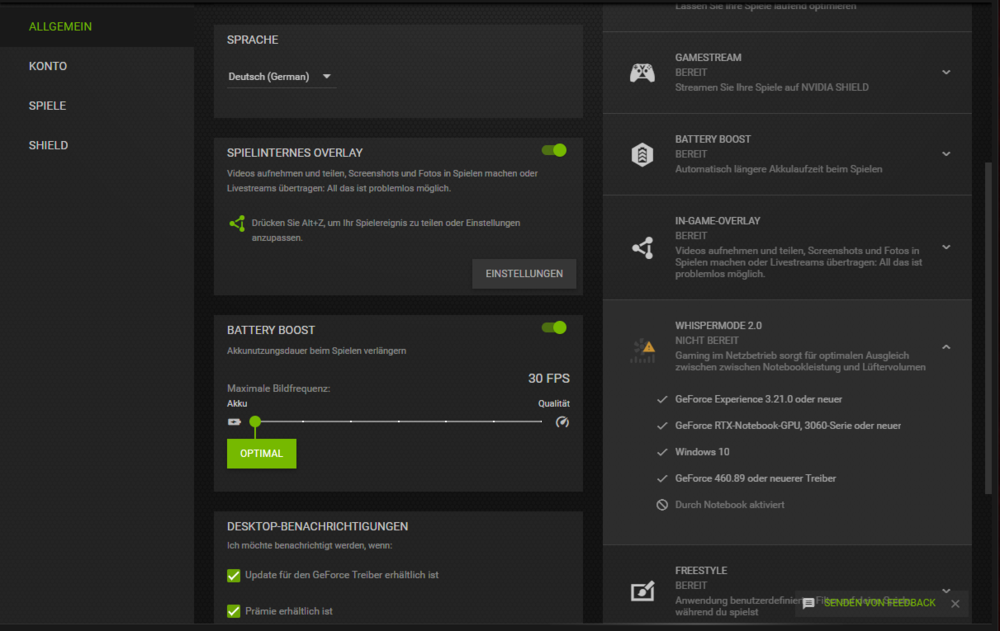Image resolution: width=1000 pixels, height=631 pixels.
Task: Set maximum frame rate with the FPS slider
Action: pyautogui.click(x=255, y=422)
